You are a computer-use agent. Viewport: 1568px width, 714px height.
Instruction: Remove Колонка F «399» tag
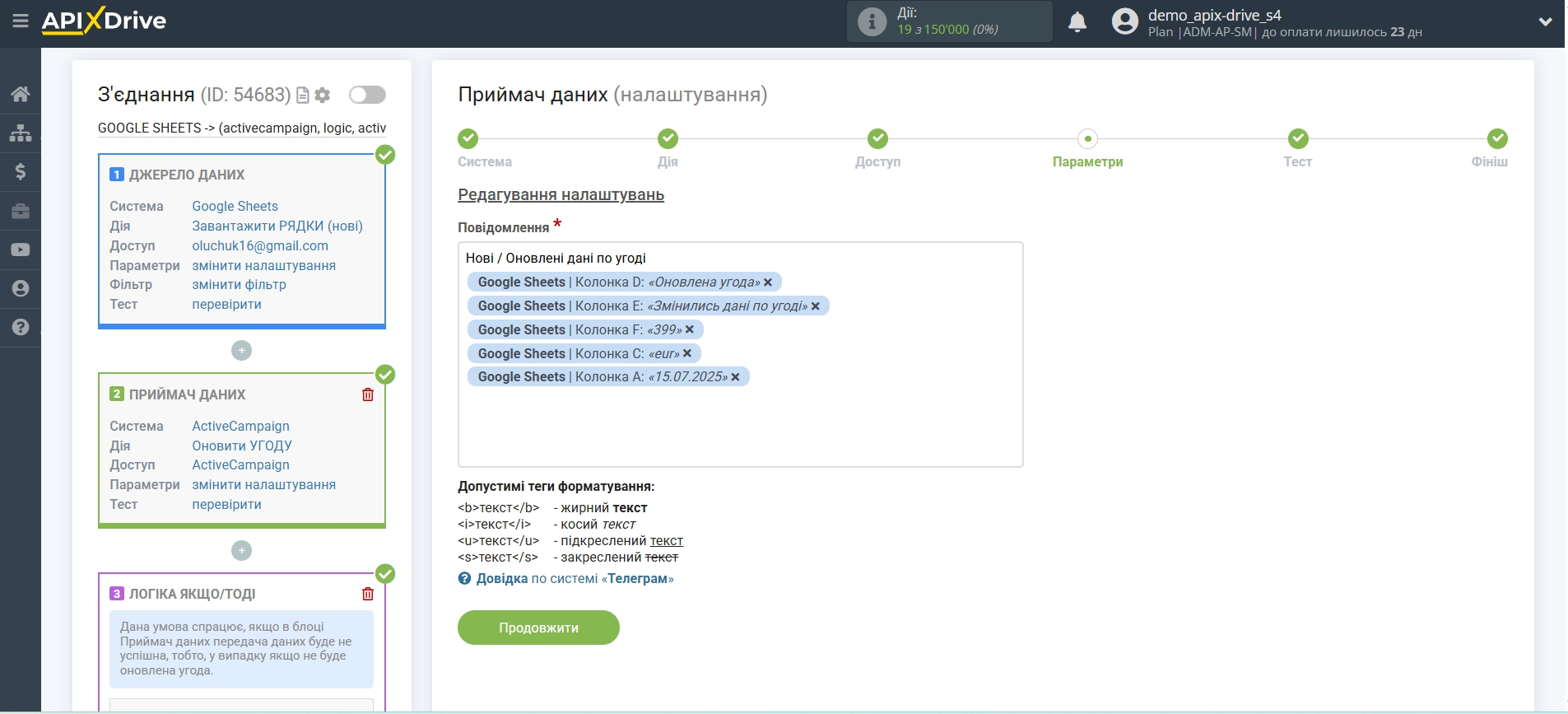(690, 329)
